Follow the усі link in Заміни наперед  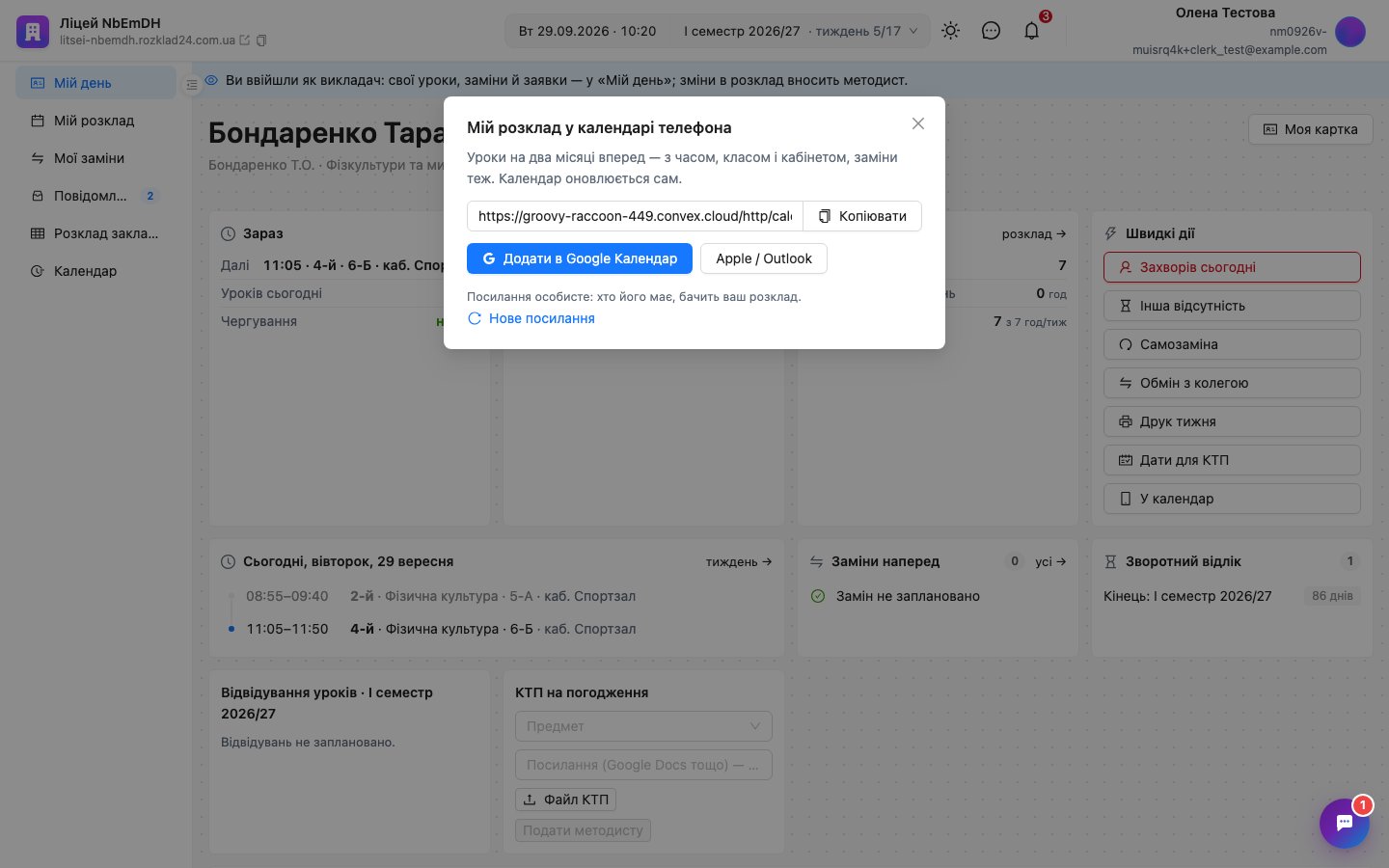point(1050,561)
